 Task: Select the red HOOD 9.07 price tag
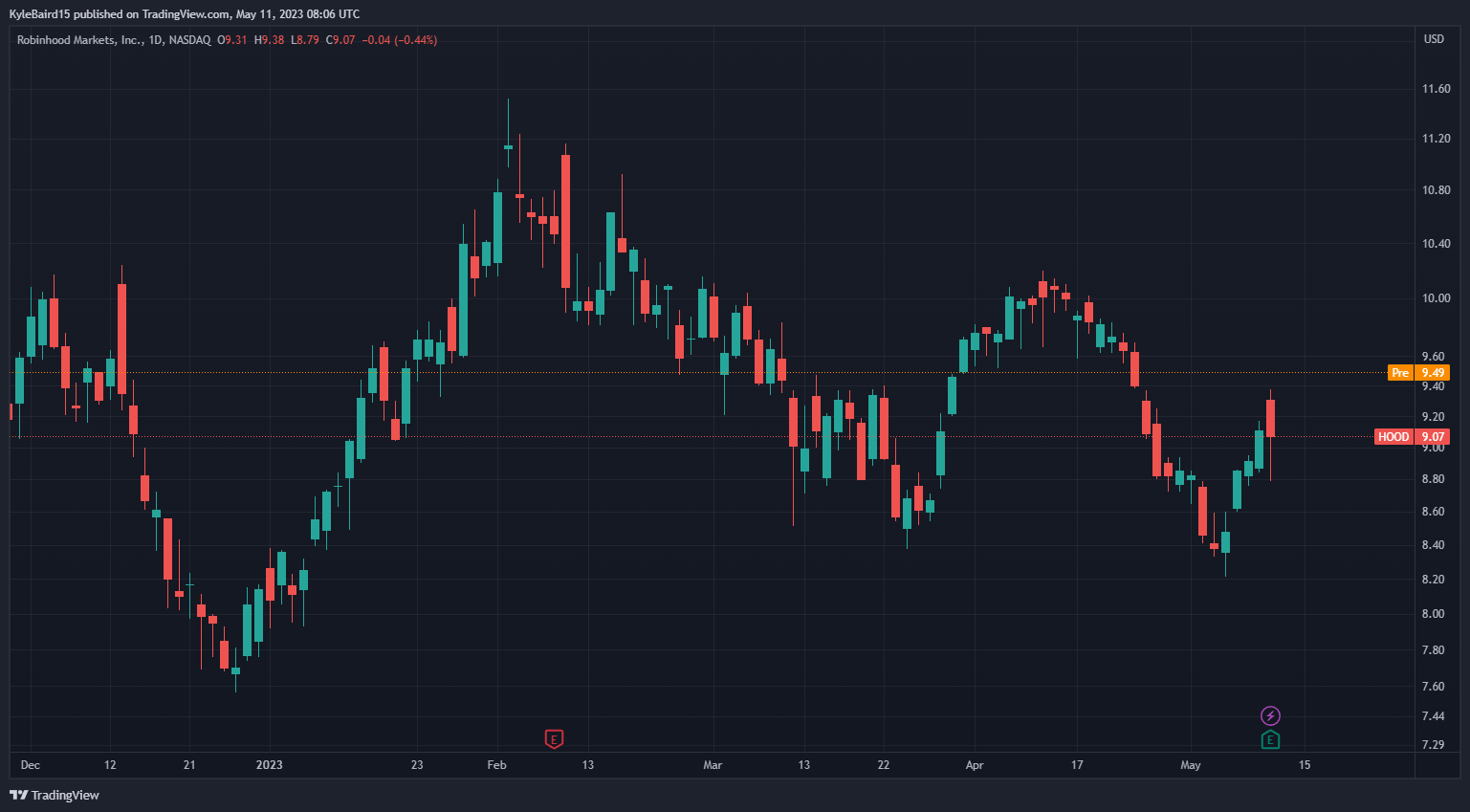point(1412,437)
